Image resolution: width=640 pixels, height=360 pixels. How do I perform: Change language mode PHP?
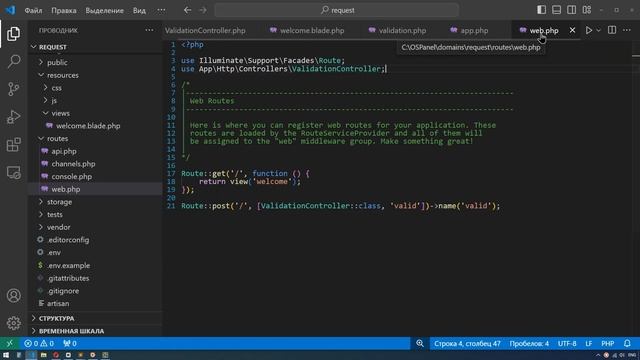click(x=607, y=344)
